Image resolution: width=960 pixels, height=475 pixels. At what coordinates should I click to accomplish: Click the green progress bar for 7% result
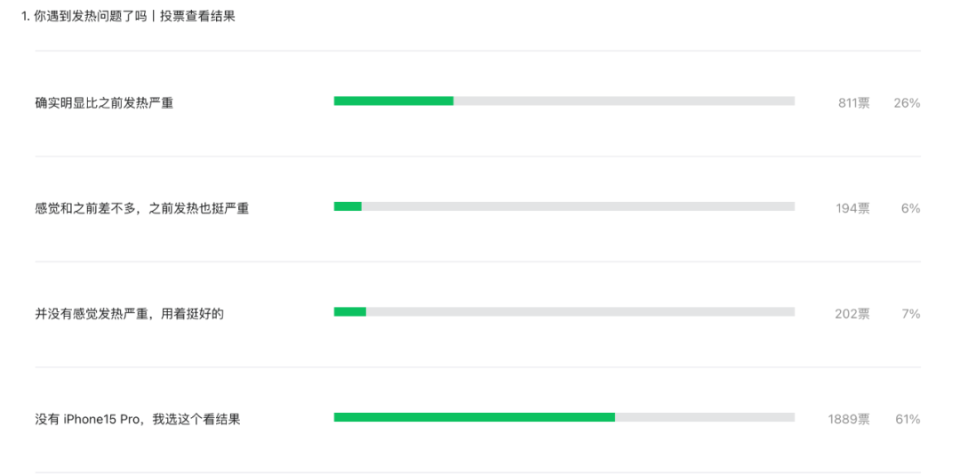coord(350,312)
